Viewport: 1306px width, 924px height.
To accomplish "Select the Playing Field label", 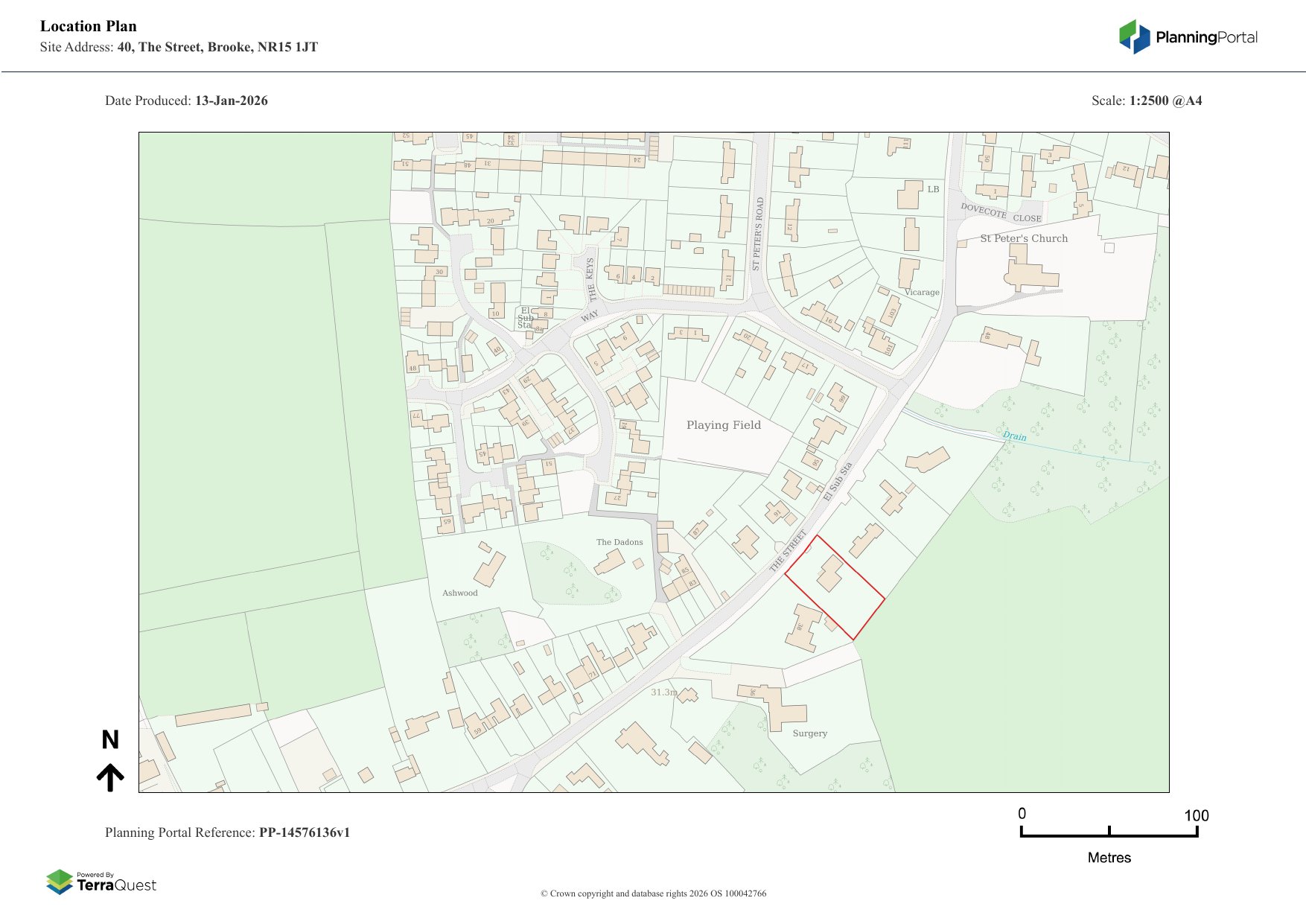I will [723, 425].
